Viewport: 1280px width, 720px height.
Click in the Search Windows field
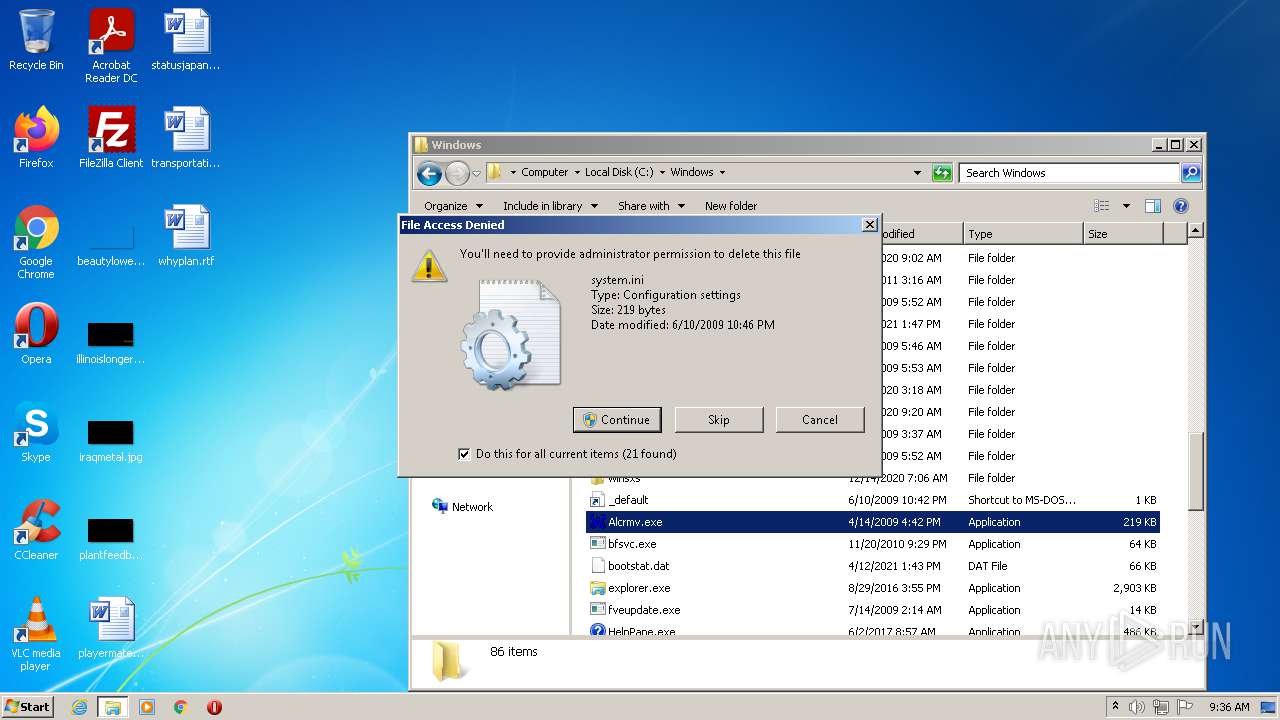point(1070,173)
